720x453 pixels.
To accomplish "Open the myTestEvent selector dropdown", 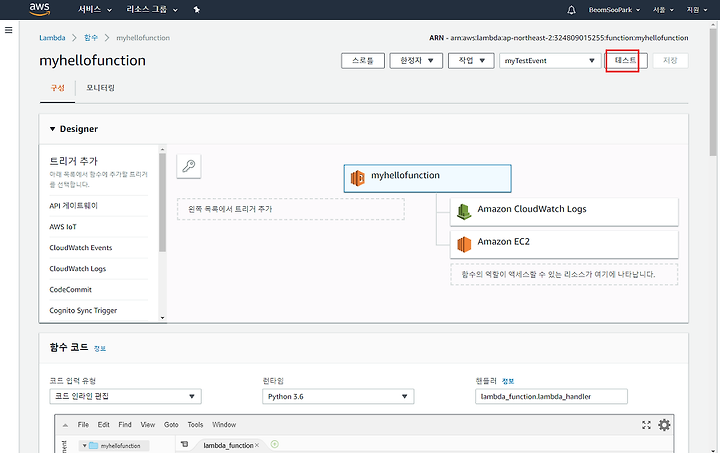I will pos(550,61).
